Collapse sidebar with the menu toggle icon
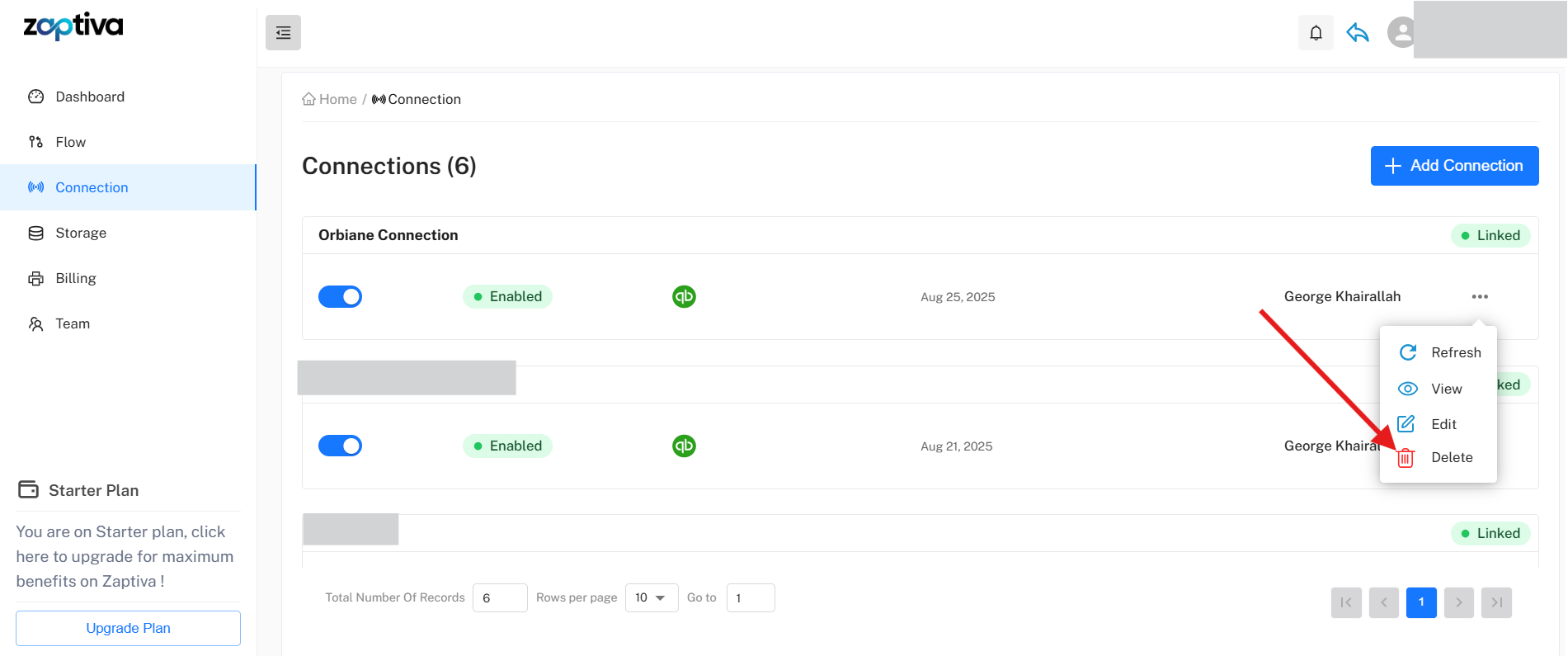This screenshot has width=1568, height=656. tap(283, 33)
